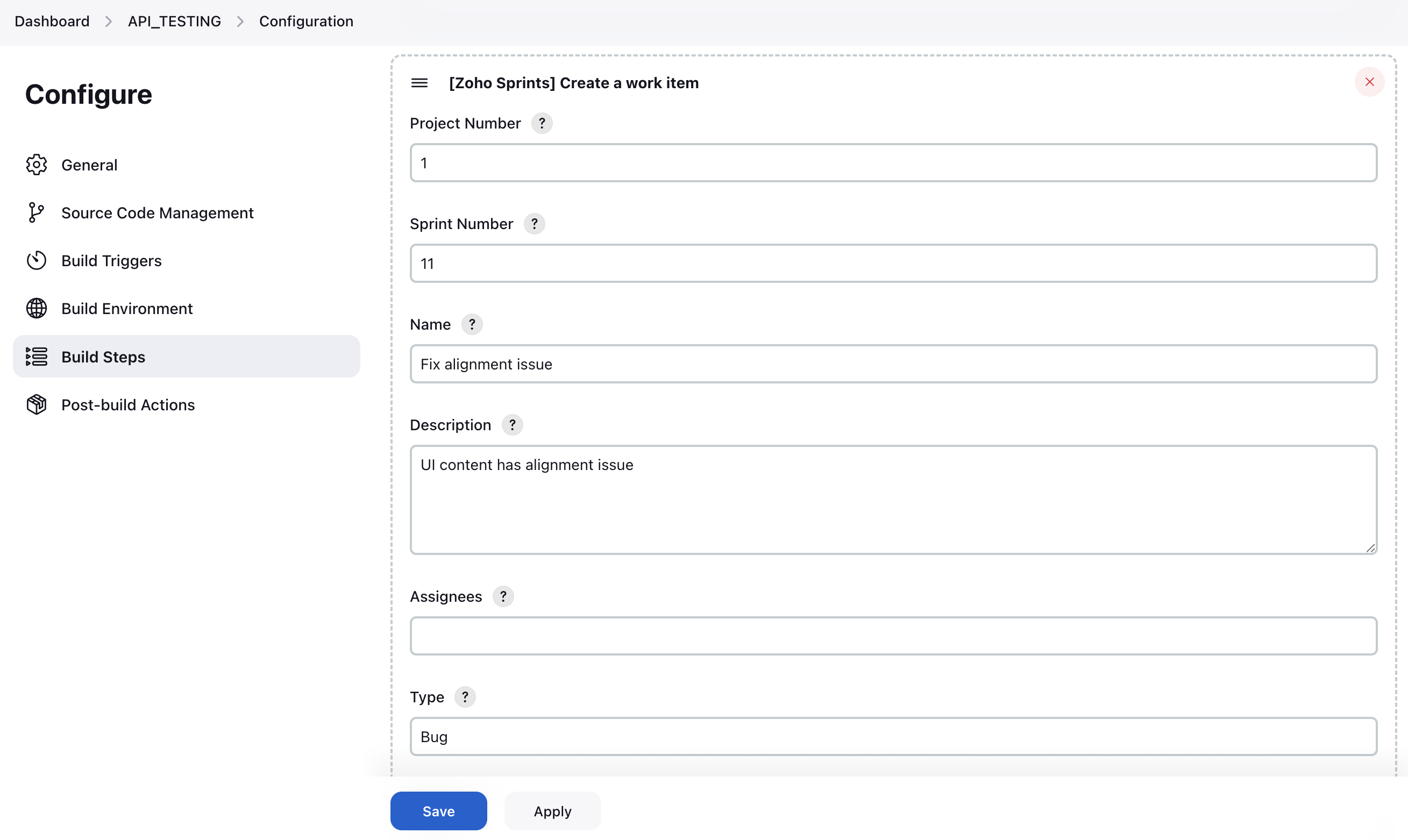Screen dimensions: 1408x840
Task: Go to Dashboard in the breadcrumb
Action: pos(52,22)
